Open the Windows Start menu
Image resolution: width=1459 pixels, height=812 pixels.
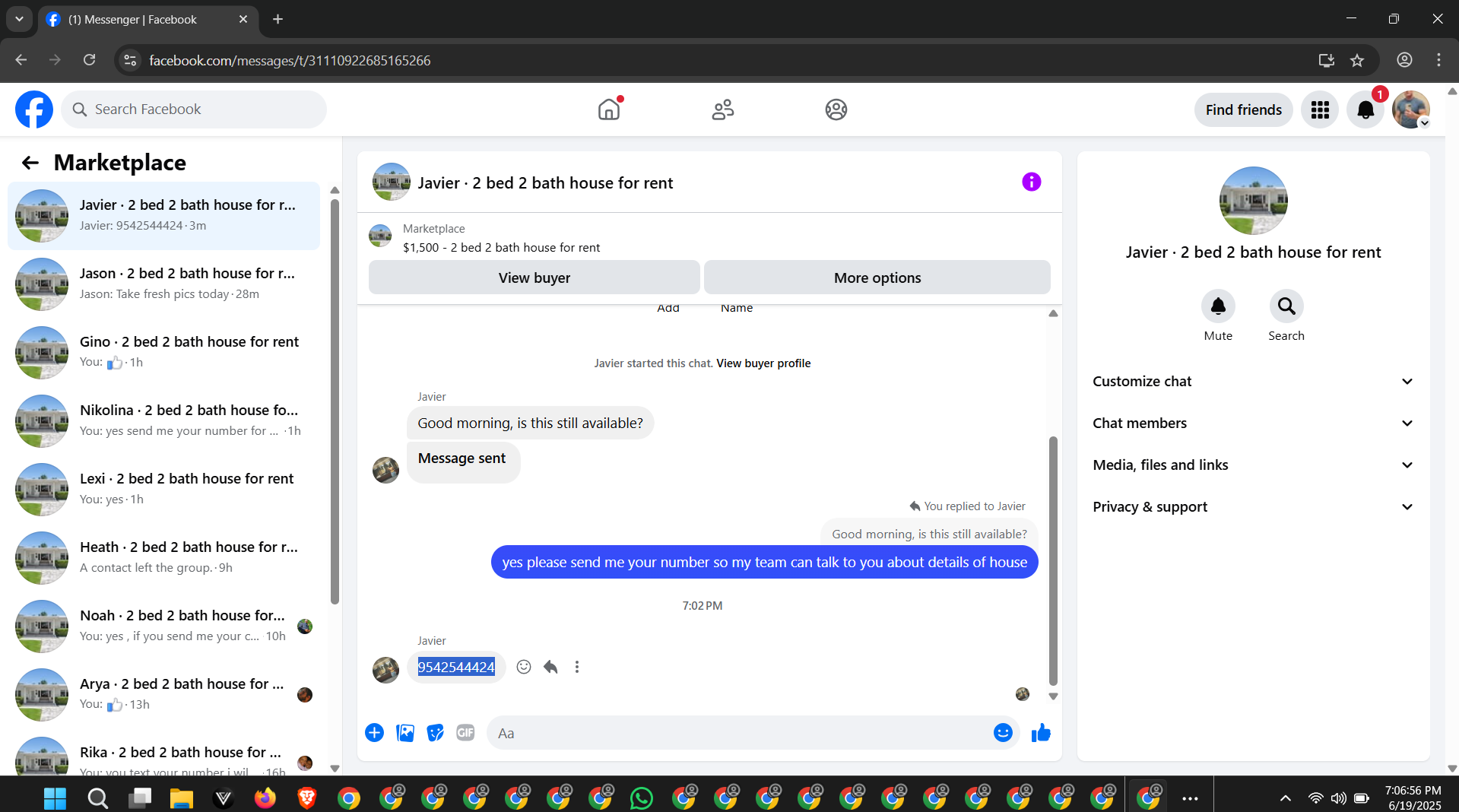55,798
